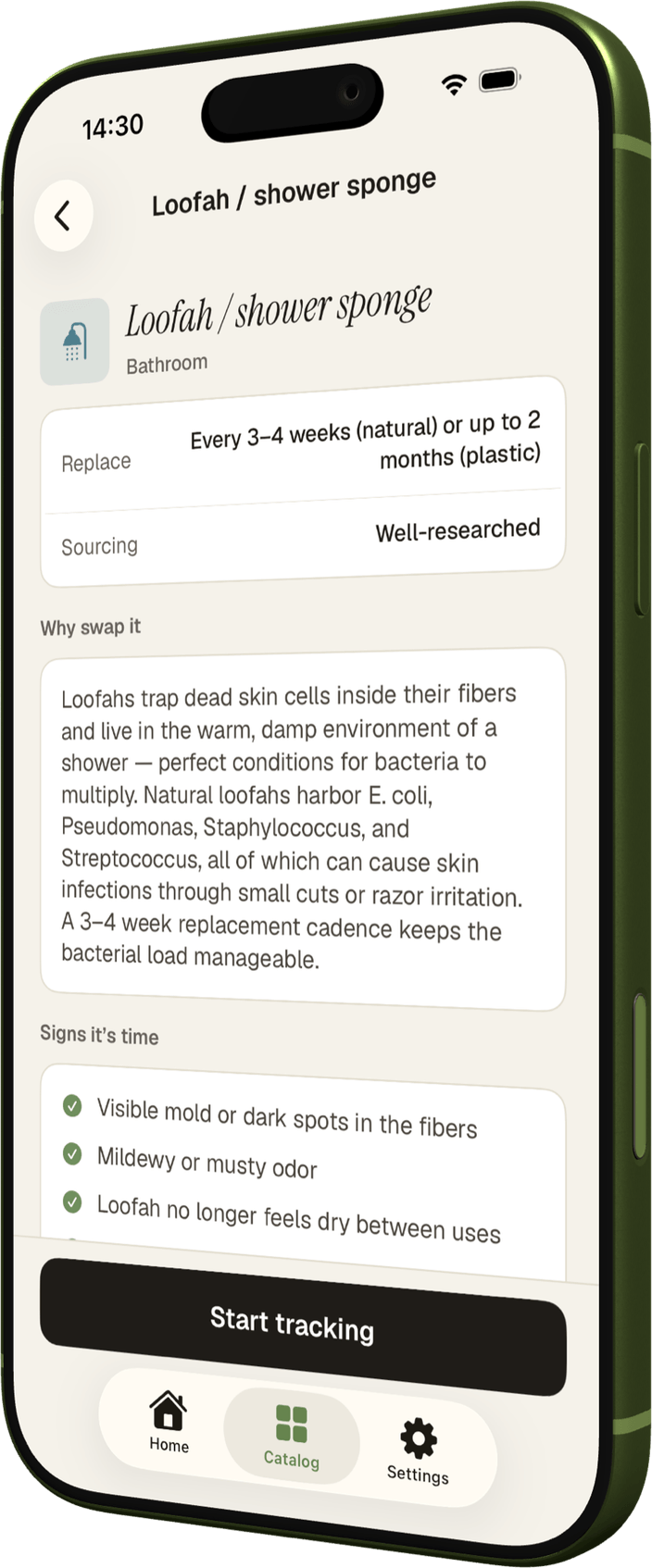Tap the Signs it's time section label

[x=99, y=1035]
